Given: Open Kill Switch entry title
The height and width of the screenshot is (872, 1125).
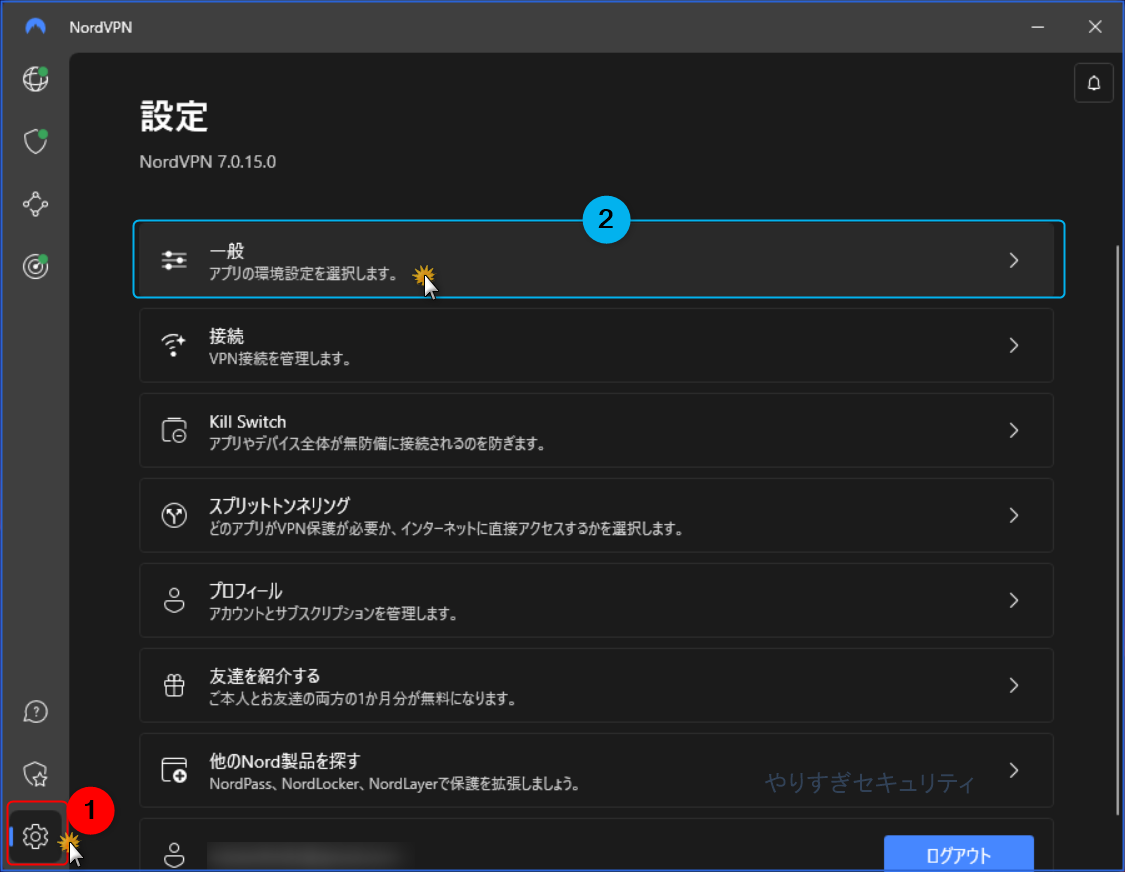Looking at the screenshot, I should [x=248, y=421].
